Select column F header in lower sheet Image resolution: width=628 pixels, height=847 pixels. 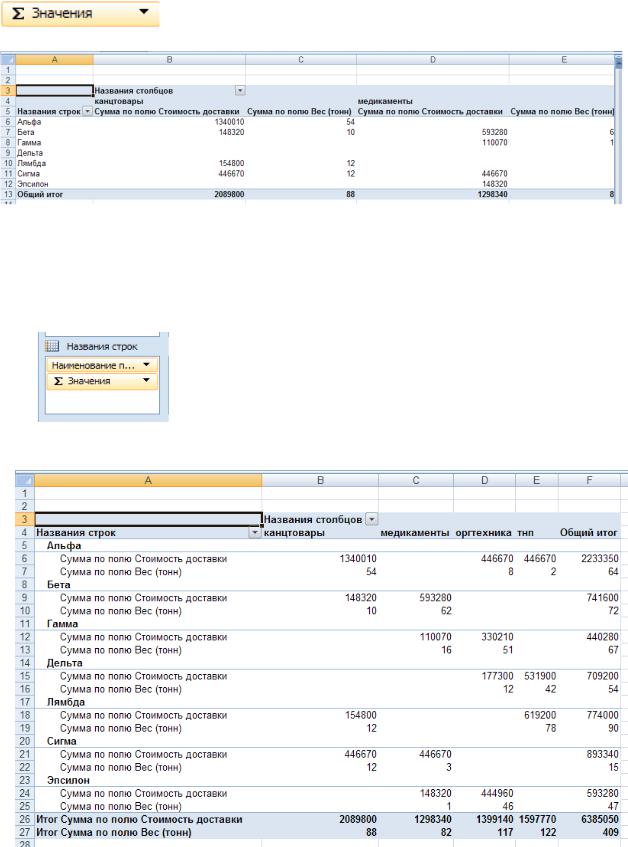(x=589, y=480)
